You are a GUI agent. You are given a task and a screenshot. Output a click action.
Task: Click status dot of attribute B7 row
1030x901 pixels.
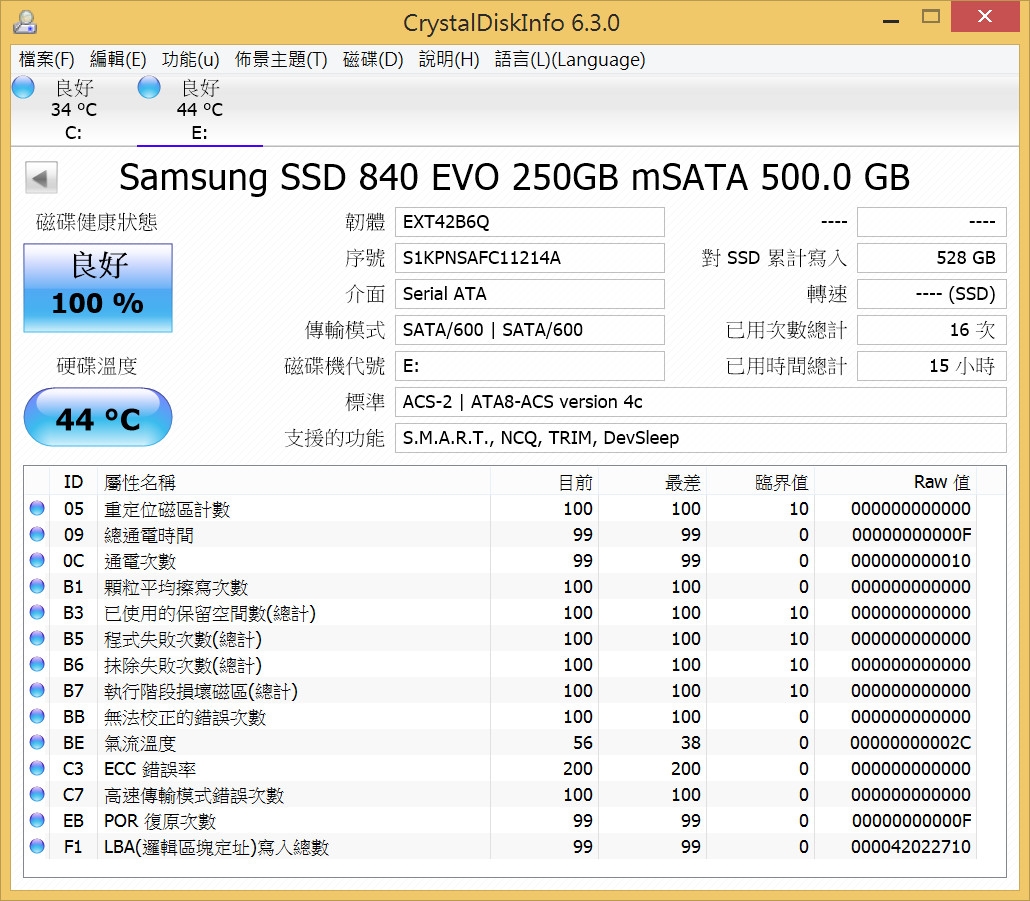37,690
